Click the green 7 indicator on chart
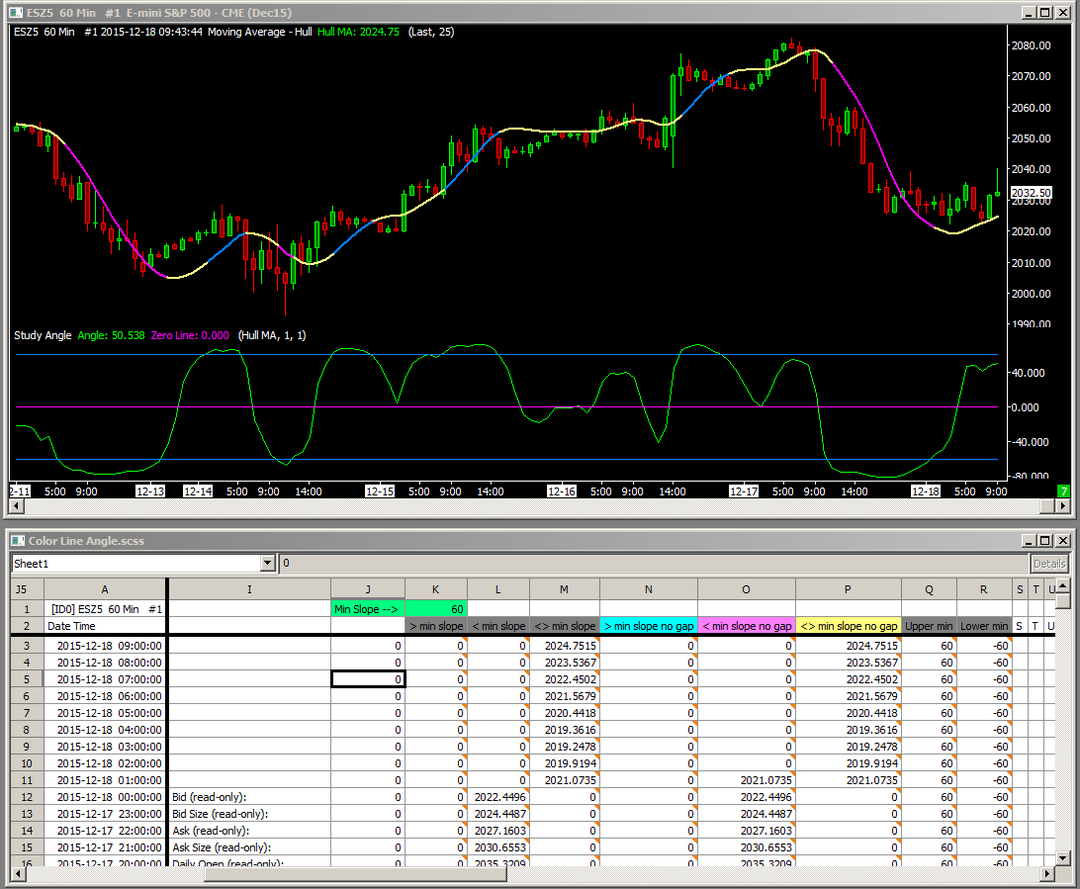 click(1063, 491)
